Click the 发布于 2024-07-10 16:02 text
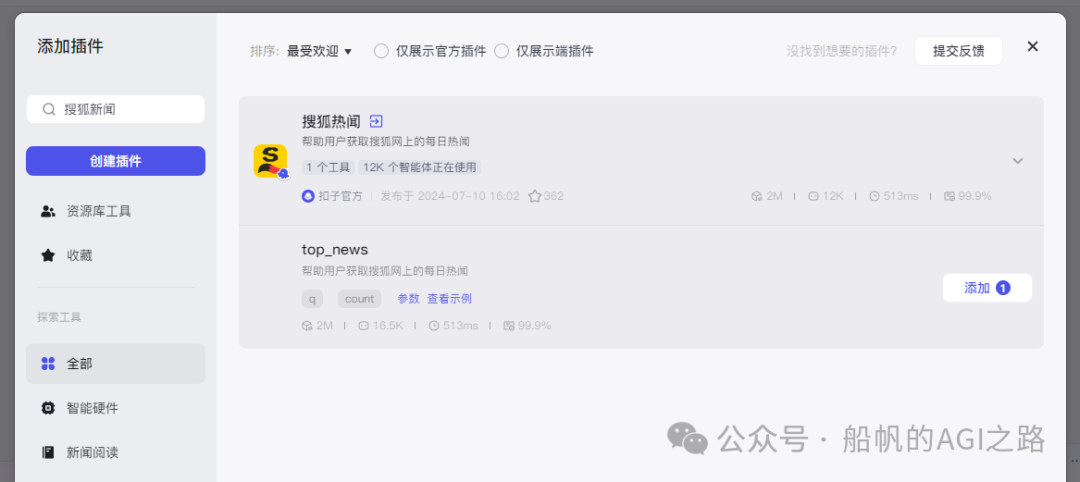This screenshot has width=1080, height=482. click(450, 196)
